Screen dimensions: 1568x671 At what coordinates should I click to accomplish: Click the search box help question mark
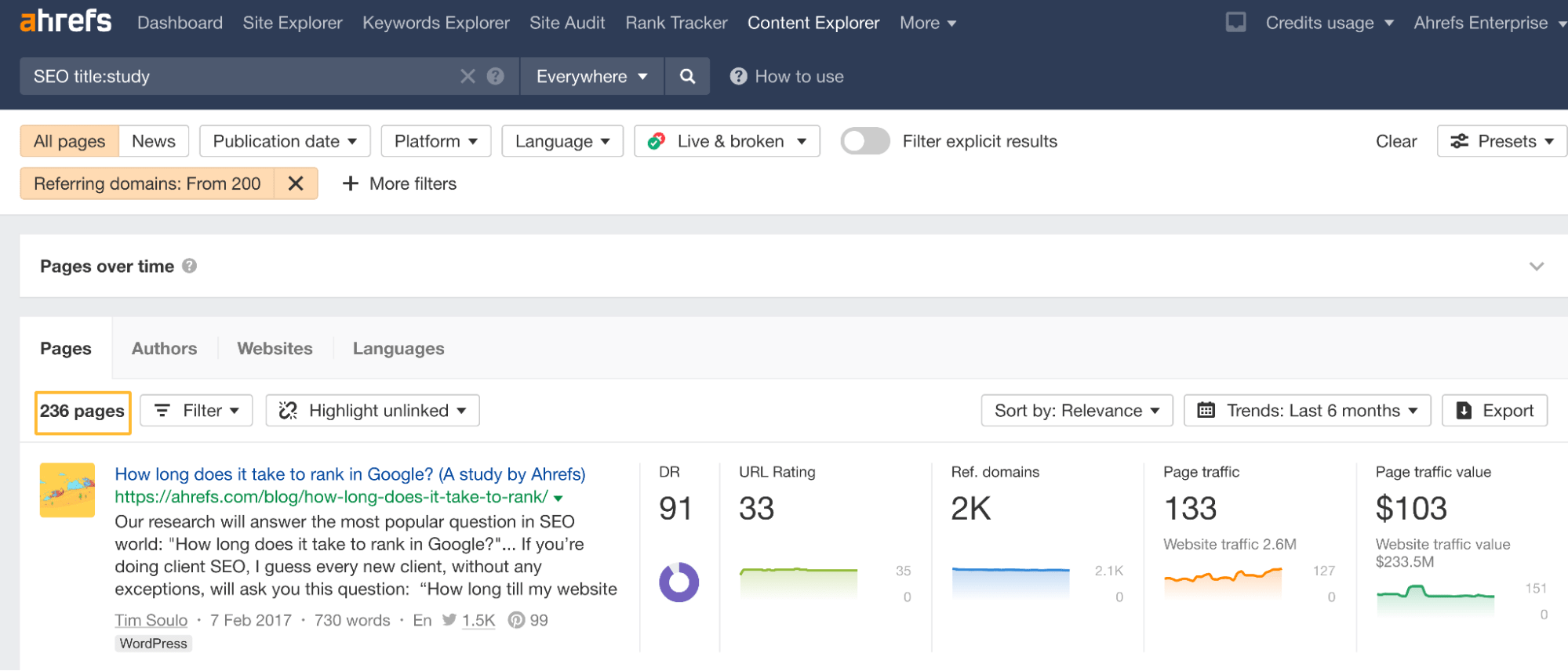pyautogui.click(x=495, y=76)
